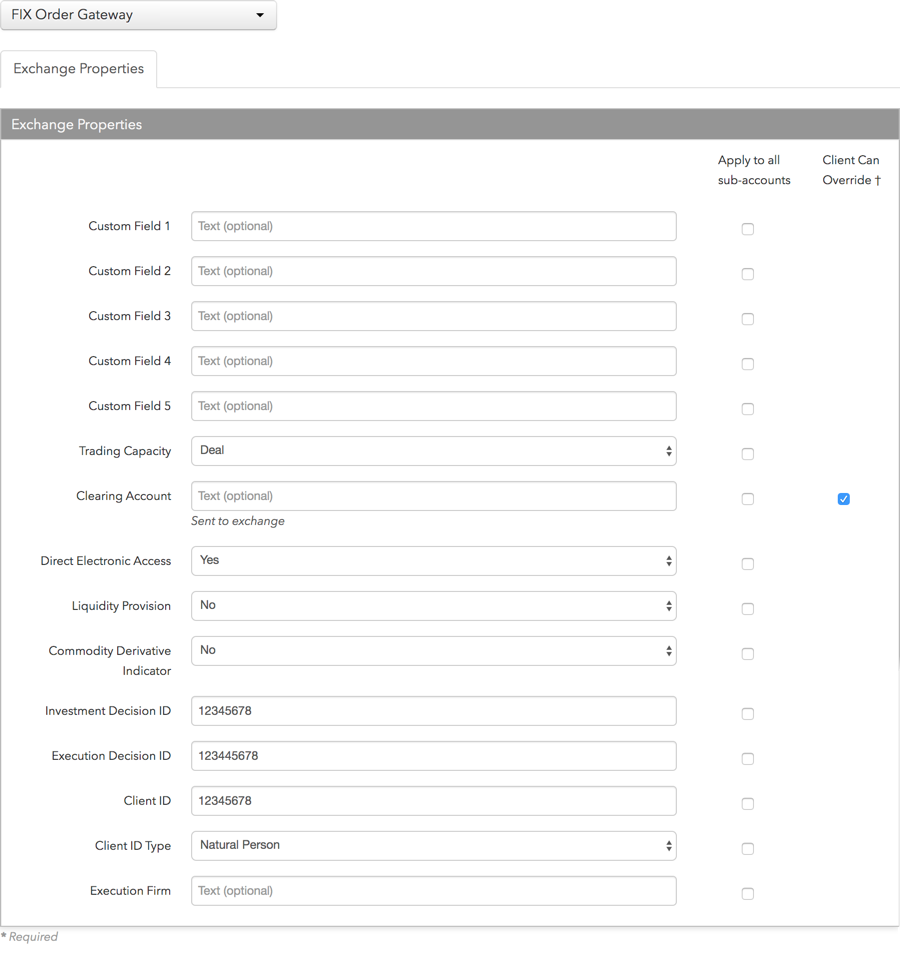Click the Execution Firm text field
This screenshot has height=959, width=900.
(433, 890)
